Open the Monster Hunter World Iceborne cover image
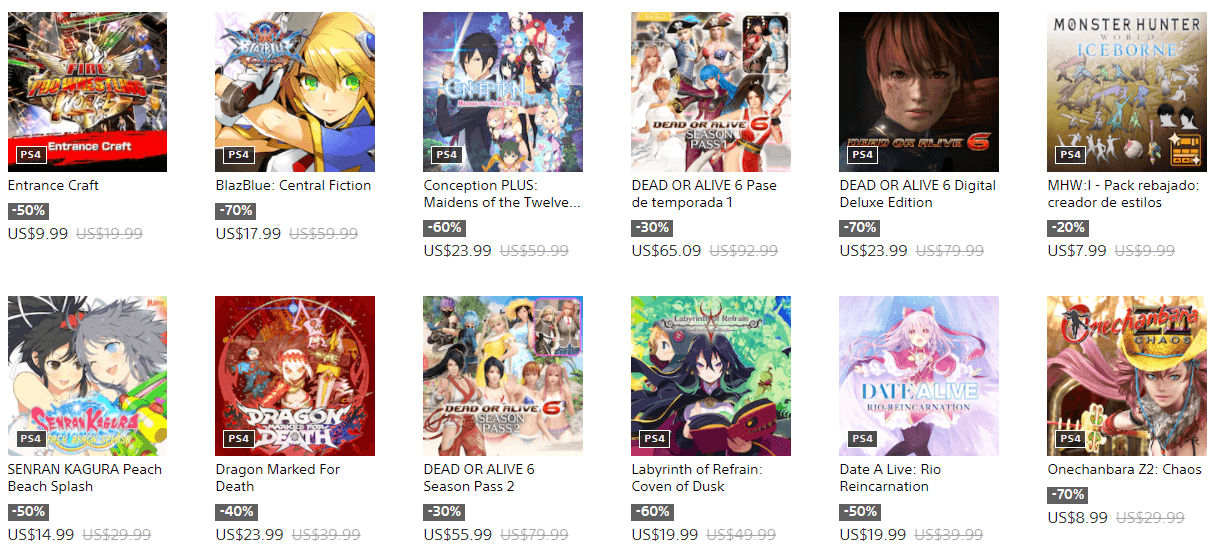 click(x=1127, y=92)
